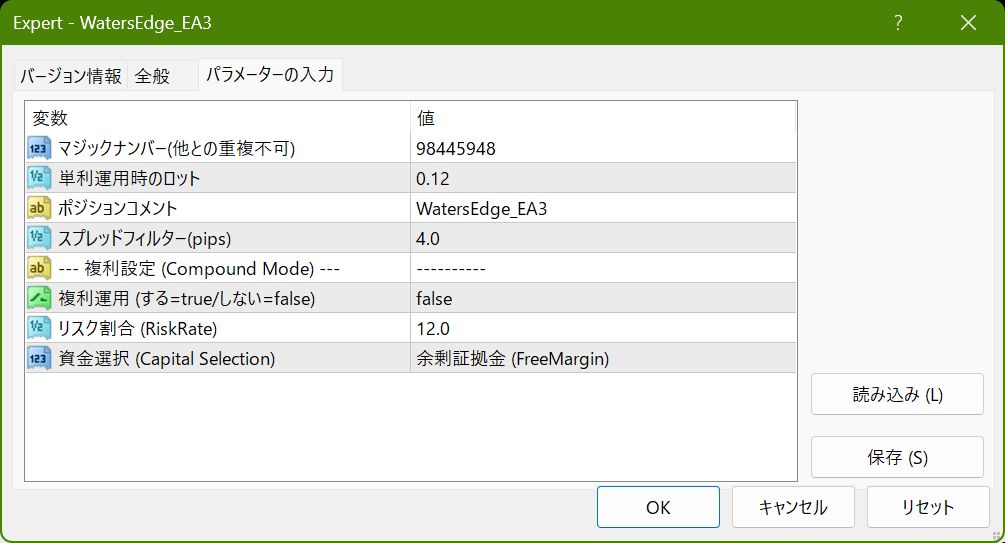Viewport: 1005px width, 543px height.
Task: Select the パラメーターの入力 tab
Action: pyautogui.click(x=269, y=75)
